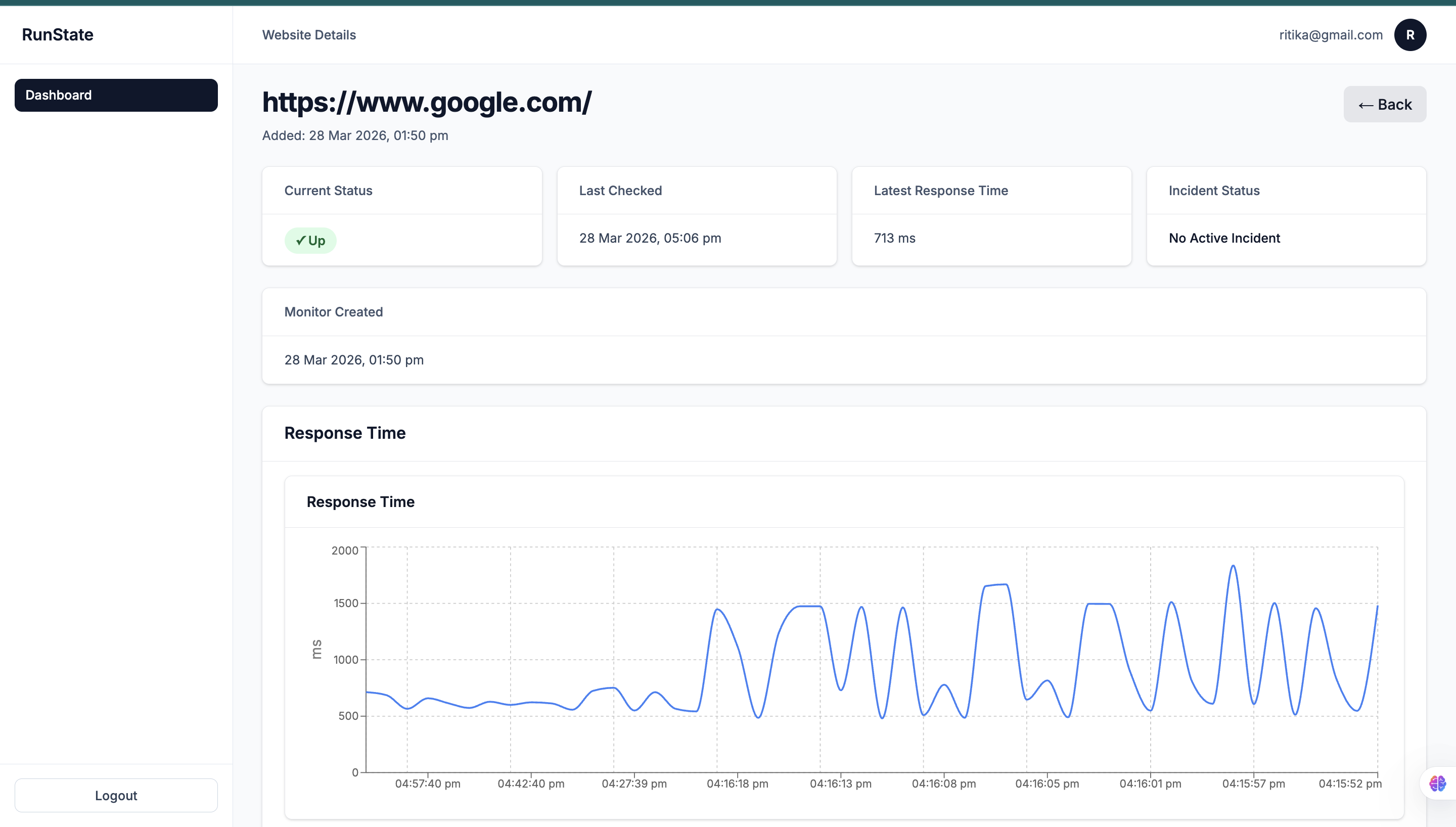Click the green Up status badge
Viewport: 1456px width, 827px height.
[310, 240]
